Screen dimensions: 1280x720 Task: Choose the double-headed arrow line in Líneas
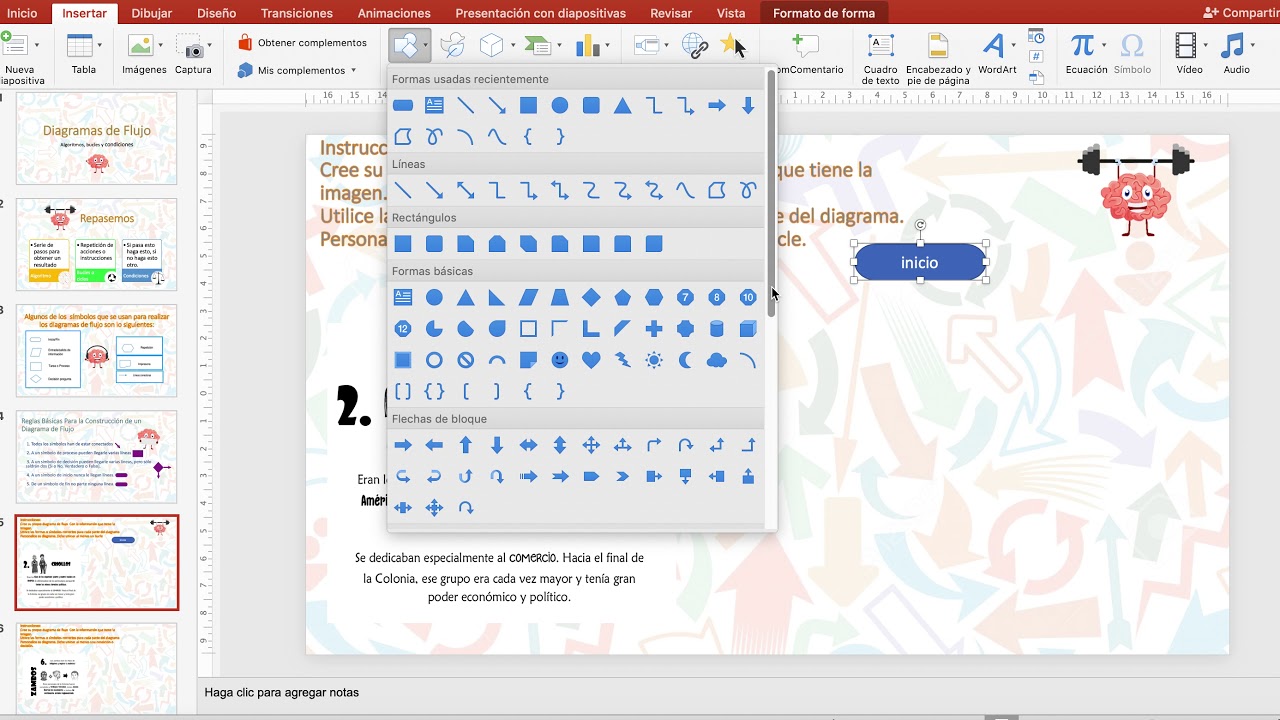pyautogui.click(x=465, y=190)
